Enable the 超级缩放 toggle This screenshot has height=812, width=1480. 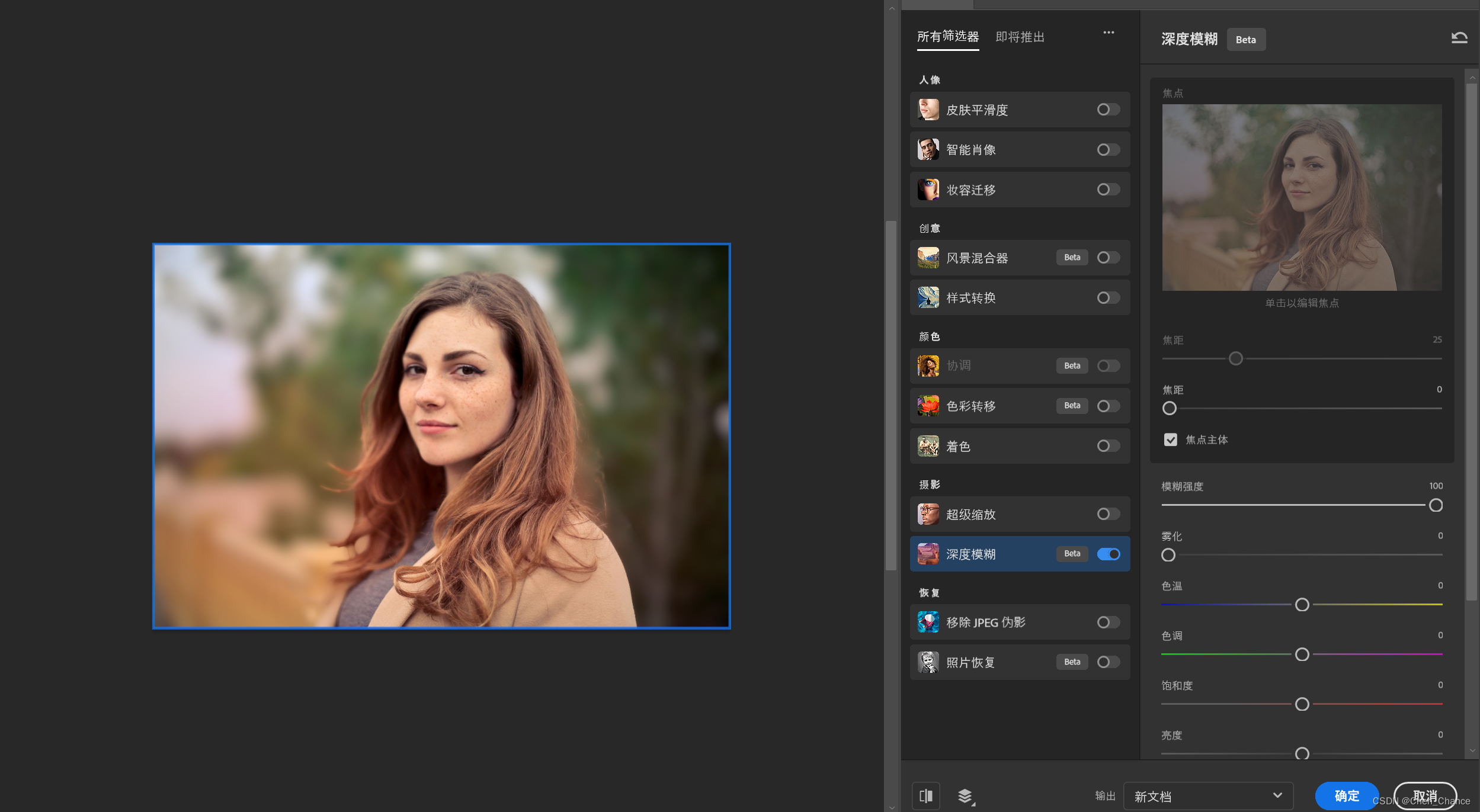(1108, 514)
